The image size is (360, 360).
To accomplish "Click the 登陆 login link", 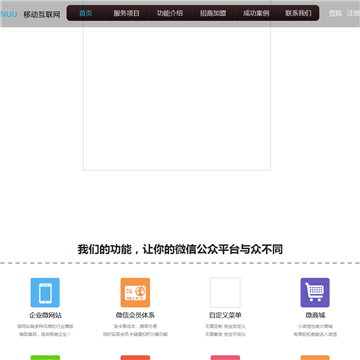I will coord(335,13).
